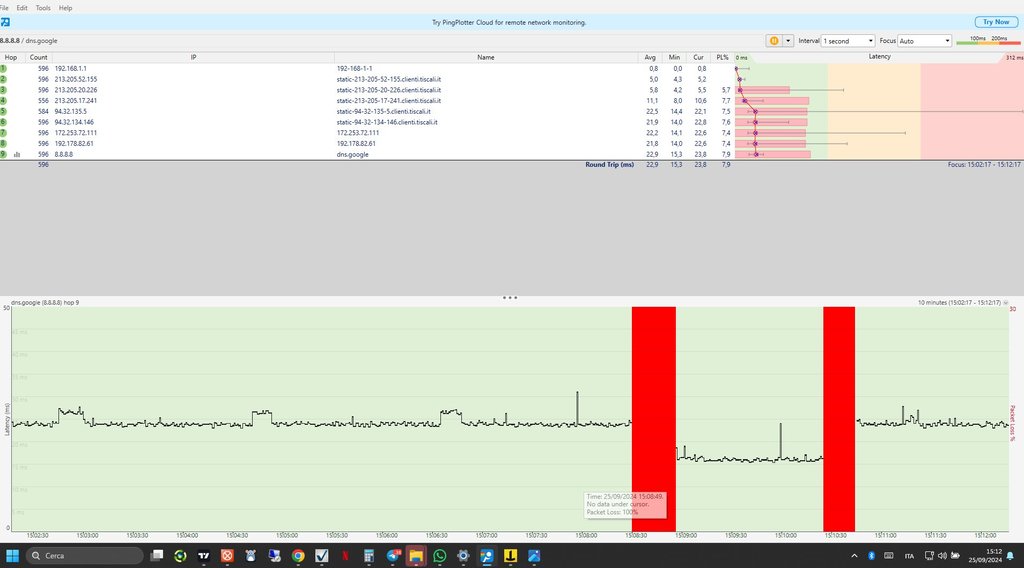Open the Edit menu
Screen dimensions: 1024x568
pos(22,7)
